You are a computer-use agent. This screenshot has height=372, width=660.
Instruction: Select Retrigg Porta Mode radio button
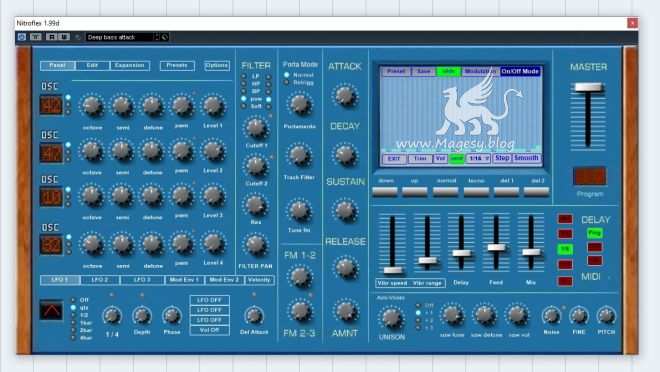(287, 82)
